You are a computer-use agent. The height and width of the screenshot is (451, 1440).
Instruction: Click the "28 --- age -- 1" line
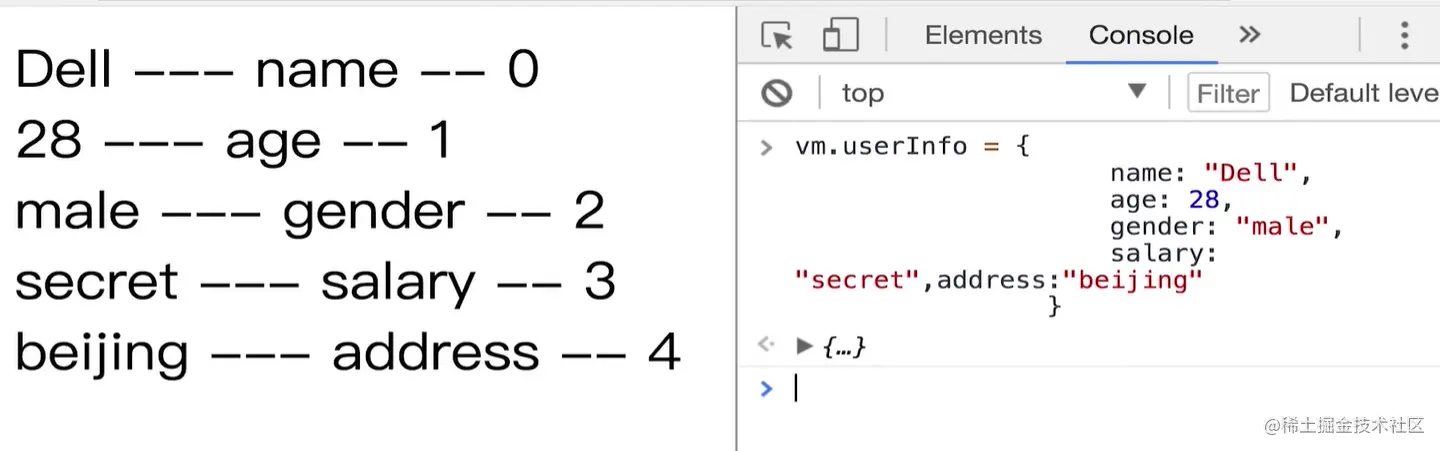click(x=234, y=141)
